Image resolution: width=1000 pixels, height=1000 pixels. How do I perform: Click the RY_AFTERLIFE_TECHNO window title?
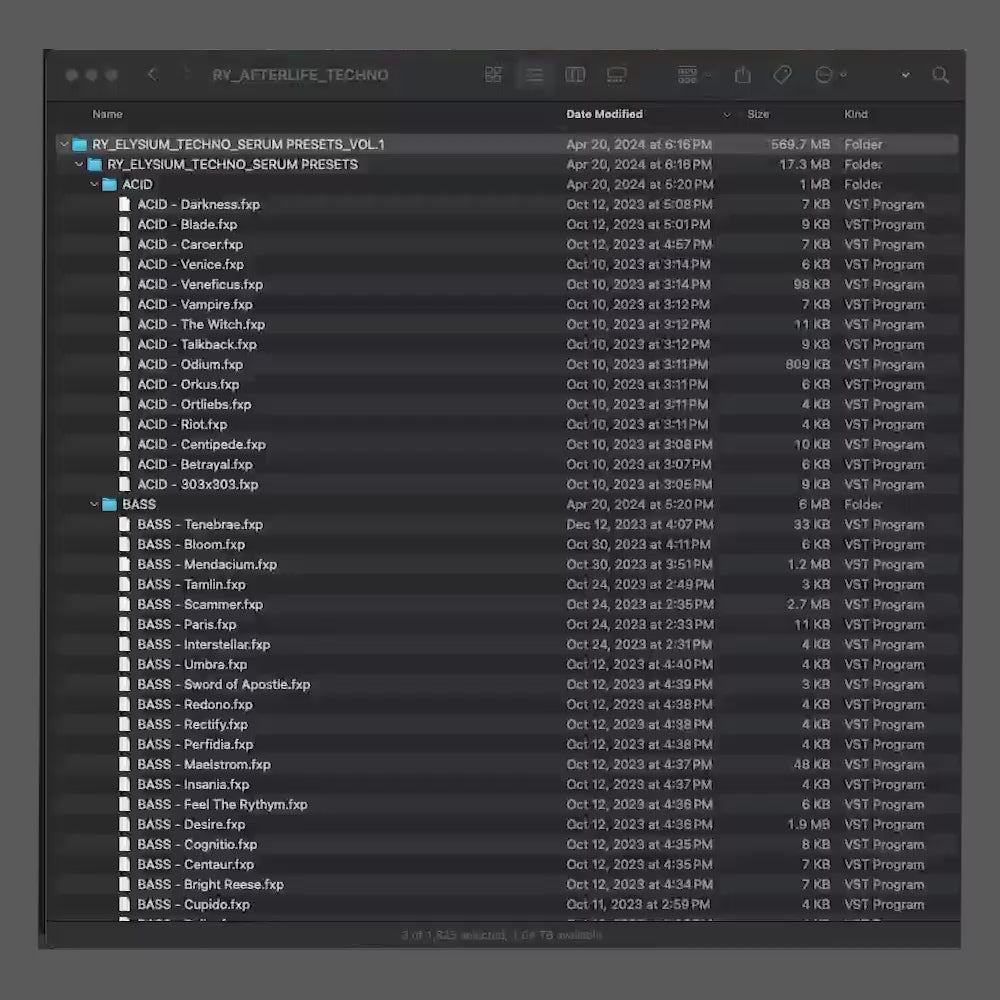pos(300,75)
